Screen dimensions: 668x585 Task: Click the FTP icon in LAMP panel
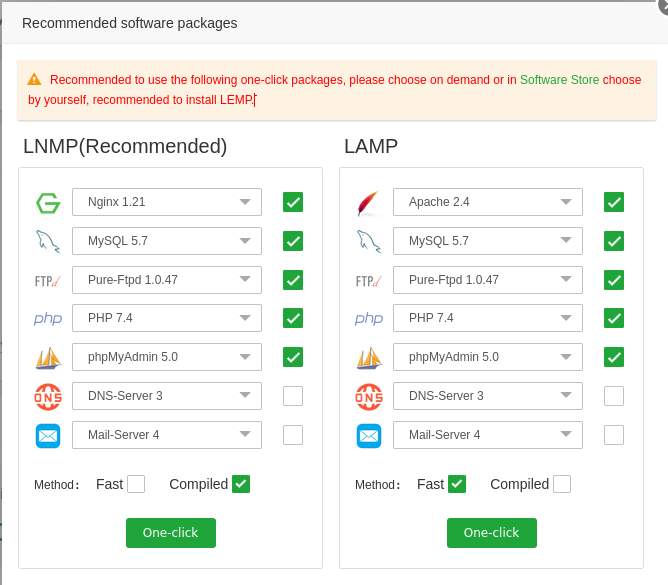368,281
